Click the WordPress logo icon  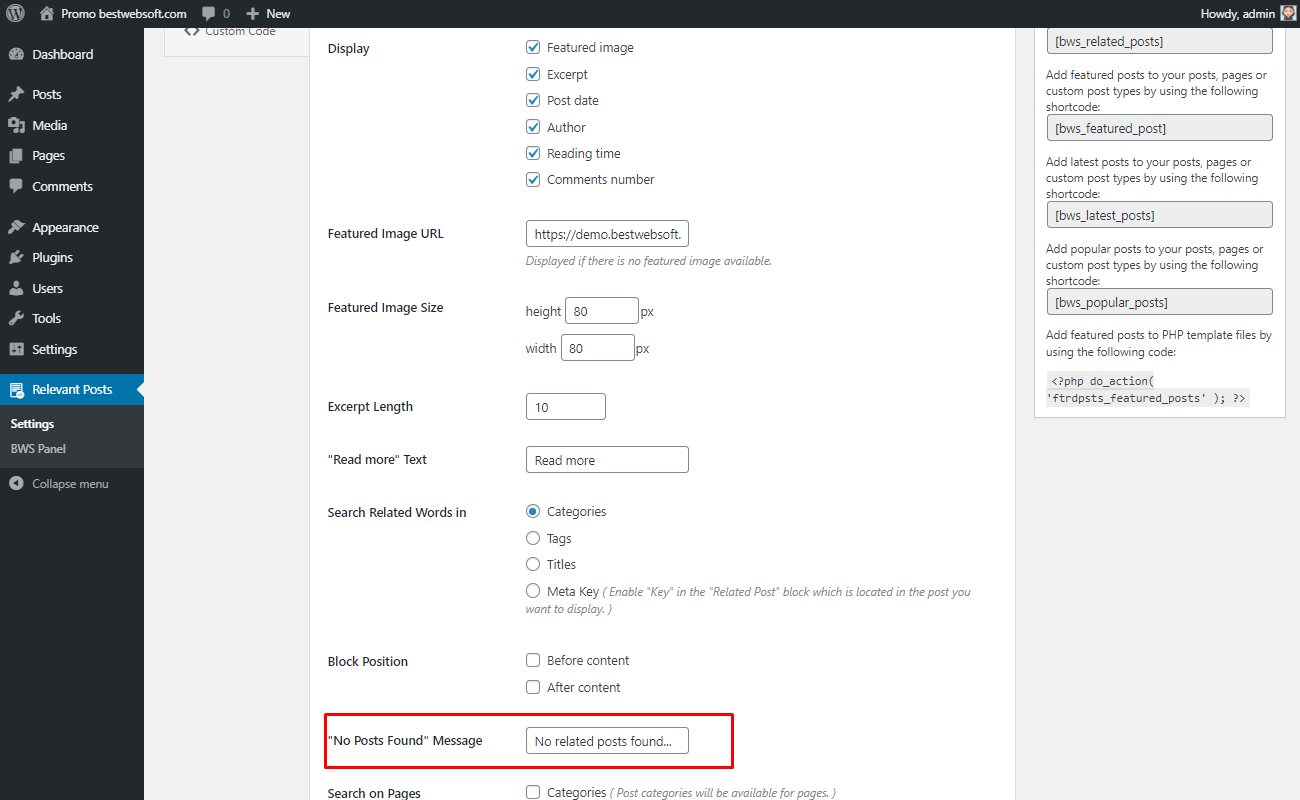[15, 13]
